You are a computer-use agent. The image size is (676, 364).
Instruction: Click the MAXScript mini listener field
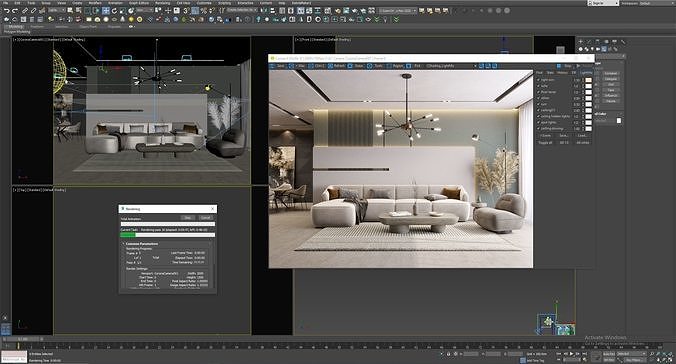14,357
